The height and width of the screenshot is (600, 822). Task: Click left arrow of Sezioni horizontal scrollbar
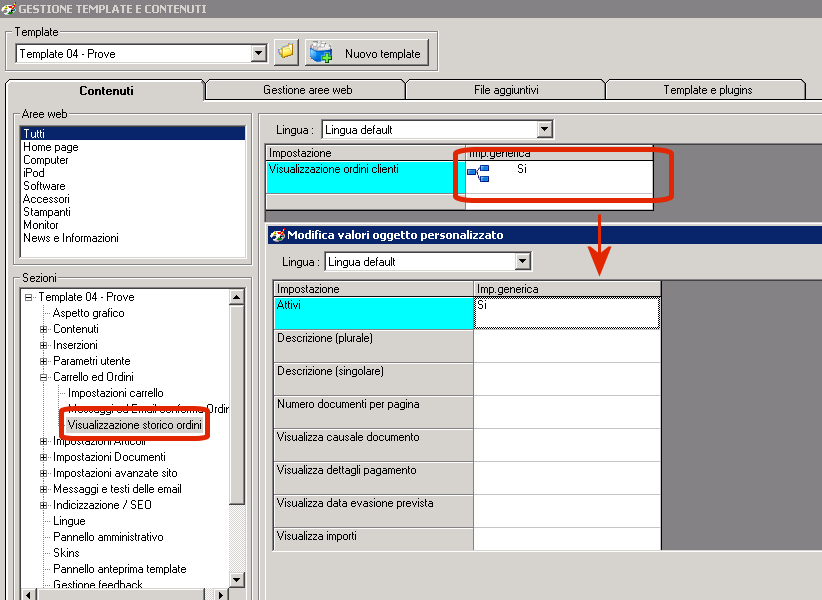[28, 595]
